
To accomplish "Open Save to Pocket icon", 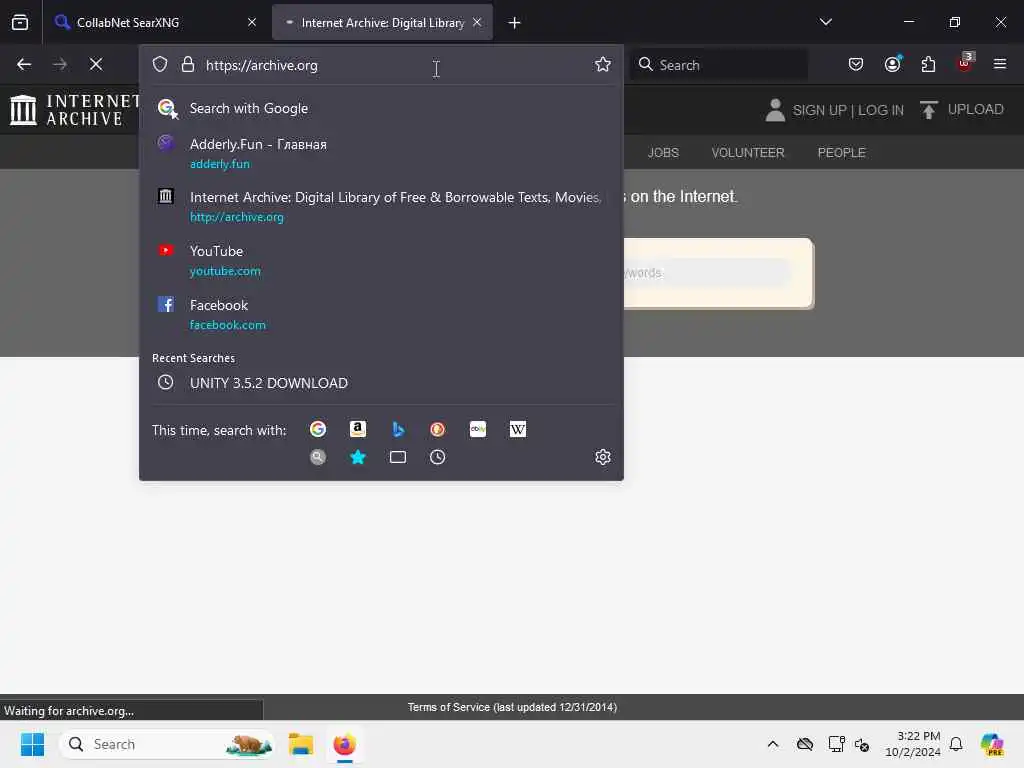I will point(856,64).
